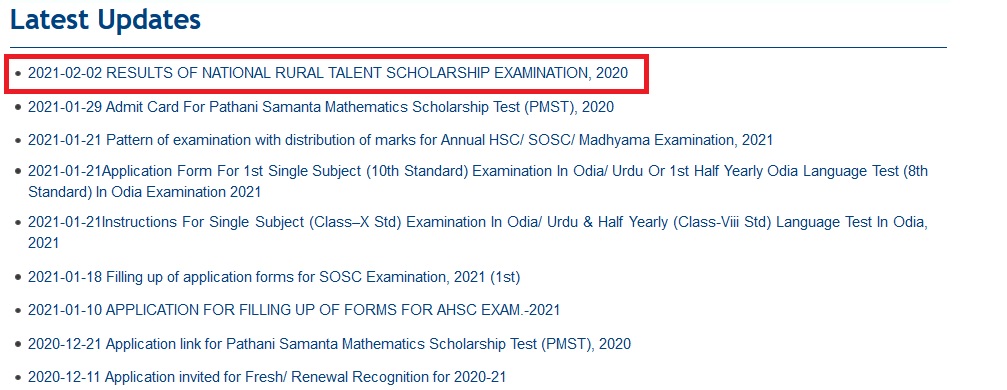This screenshot has height=390, width=1007.
Task: Click bullet beside the Application Form 1st Single Subject entry
Action: (x=18, y=172)
